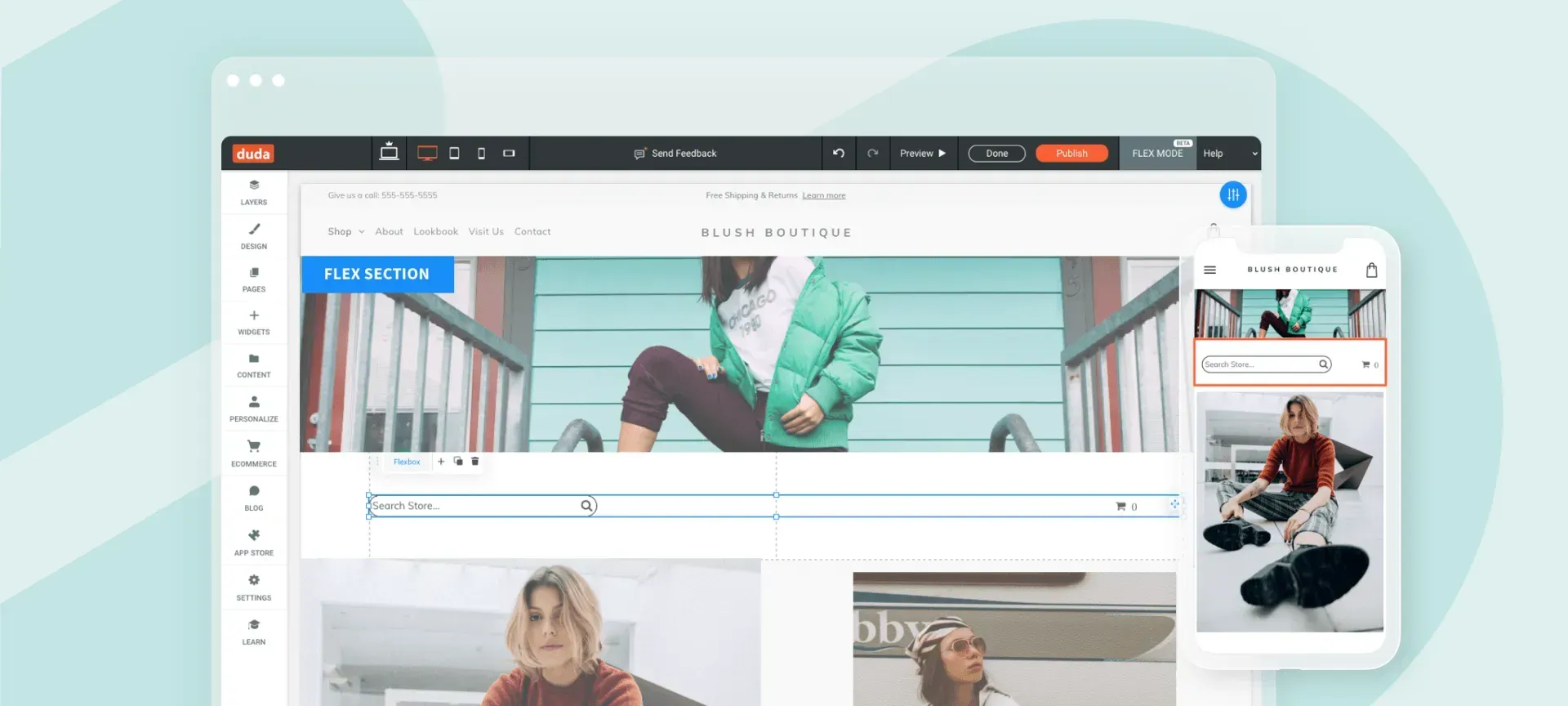The width and height of the screenshot is (1568, 706).
Task: Open the Pages panel
Action: pyautogui.click(x=254, y=279)
